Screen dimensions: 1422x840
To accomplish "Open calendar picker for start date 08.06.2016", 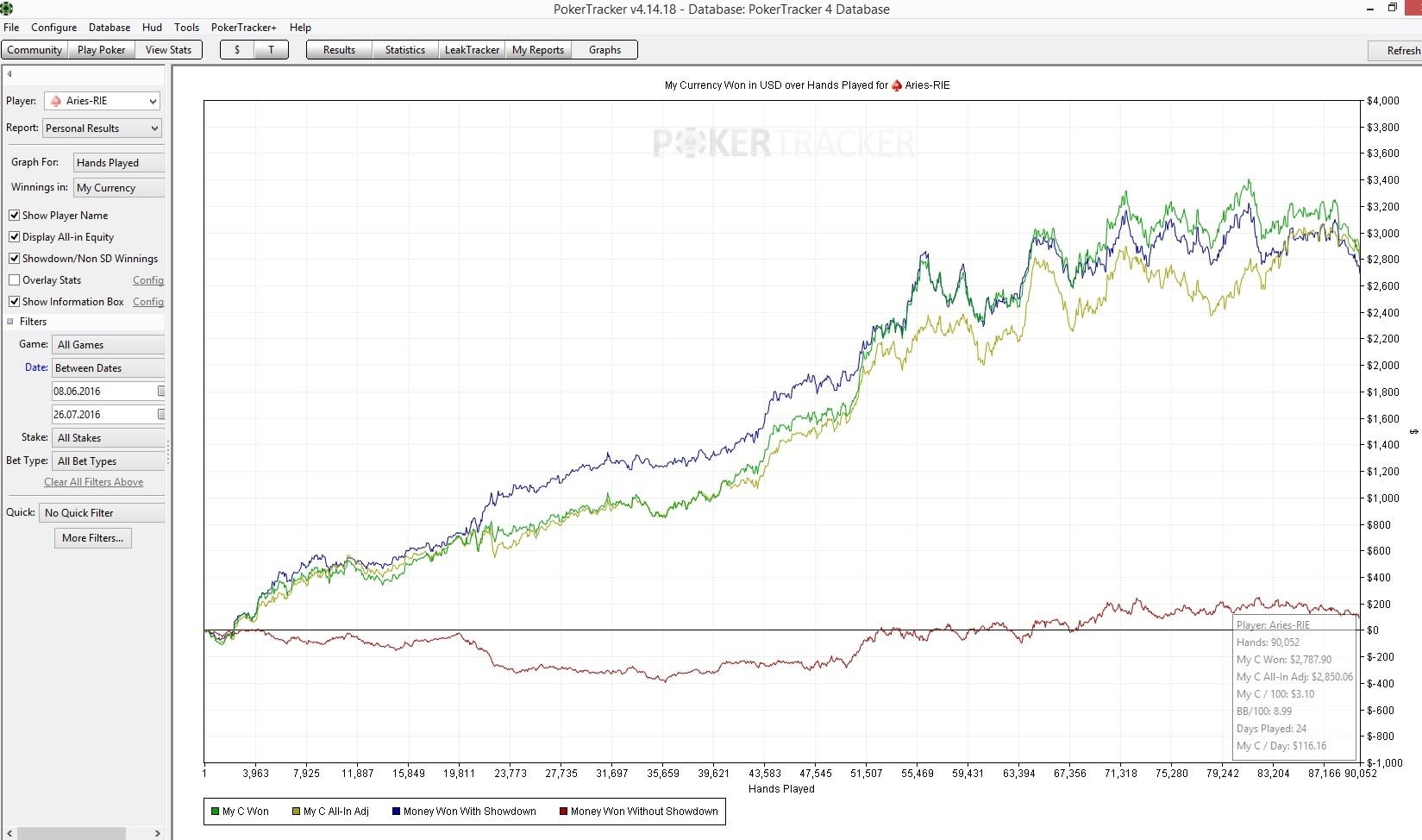I will [161, 392].
